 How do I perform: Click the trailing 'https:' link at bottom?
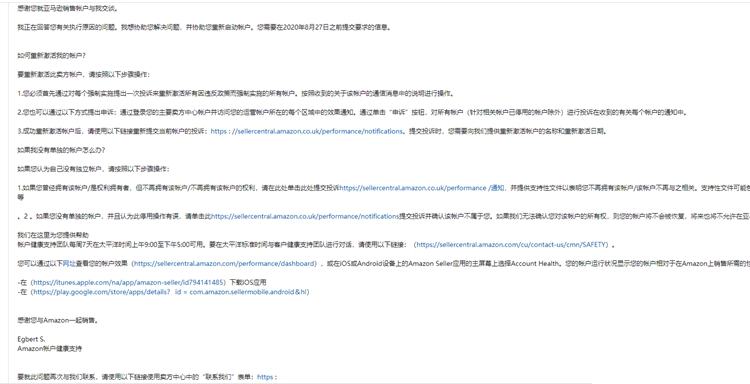[x=267, y=377]
